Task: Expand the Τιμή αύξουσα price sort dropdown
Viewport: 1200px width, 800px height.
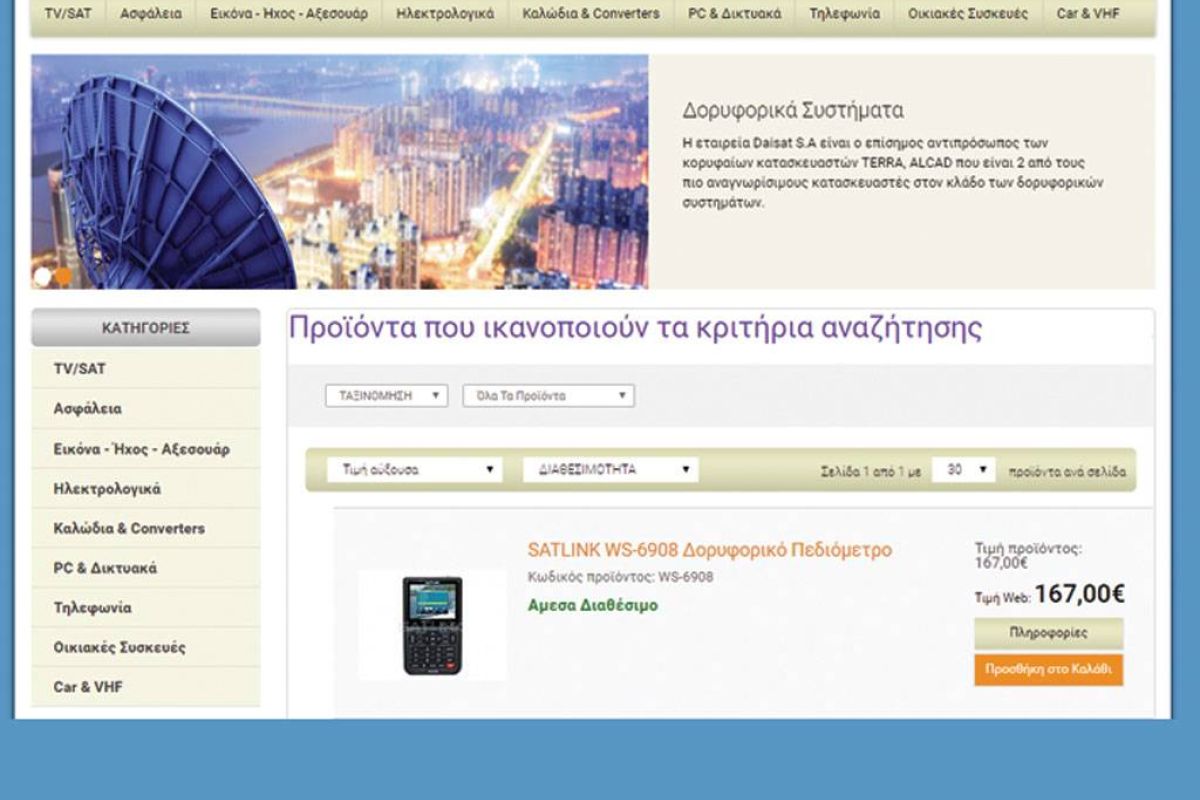Action: tap(414, 469)
